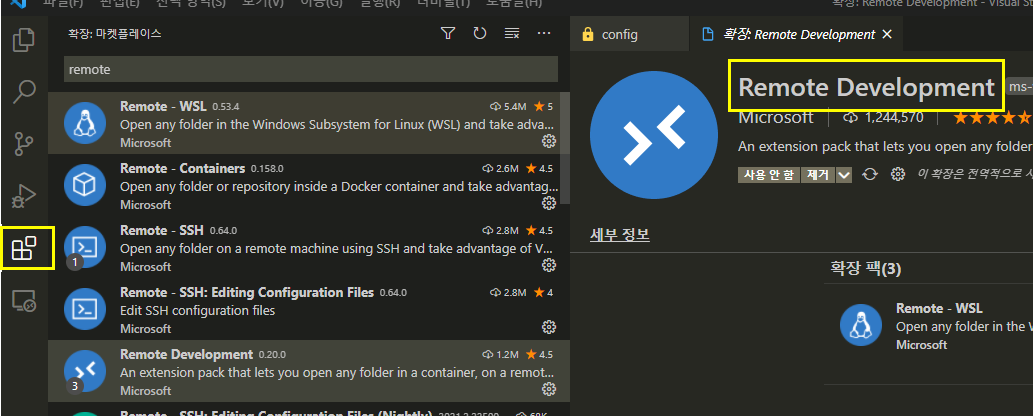
Task: Click the 확장 팩(3) heading
Action: click(x=866, y=268)
